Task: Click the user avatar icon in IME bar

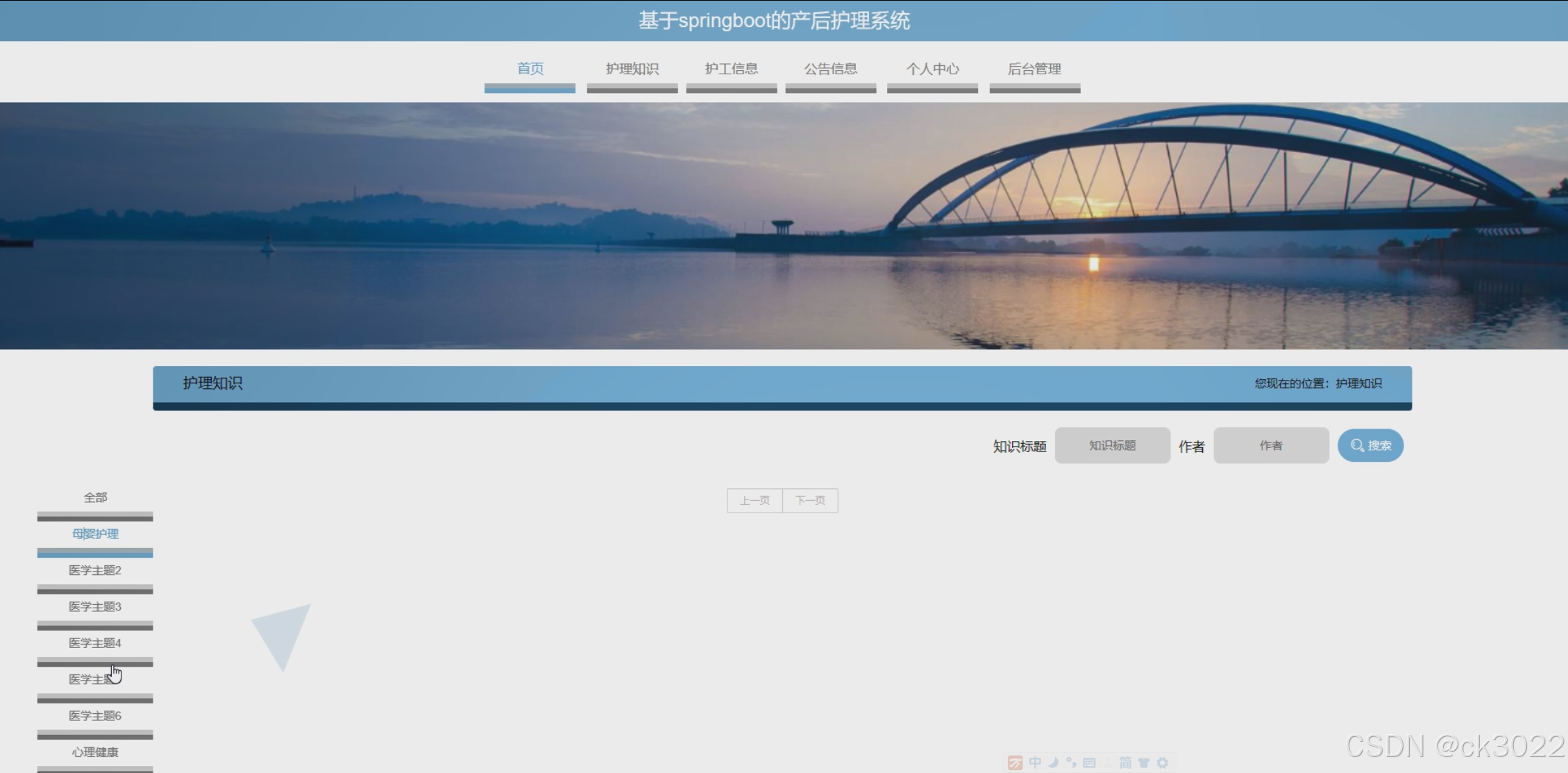Action: (1108, 763)
